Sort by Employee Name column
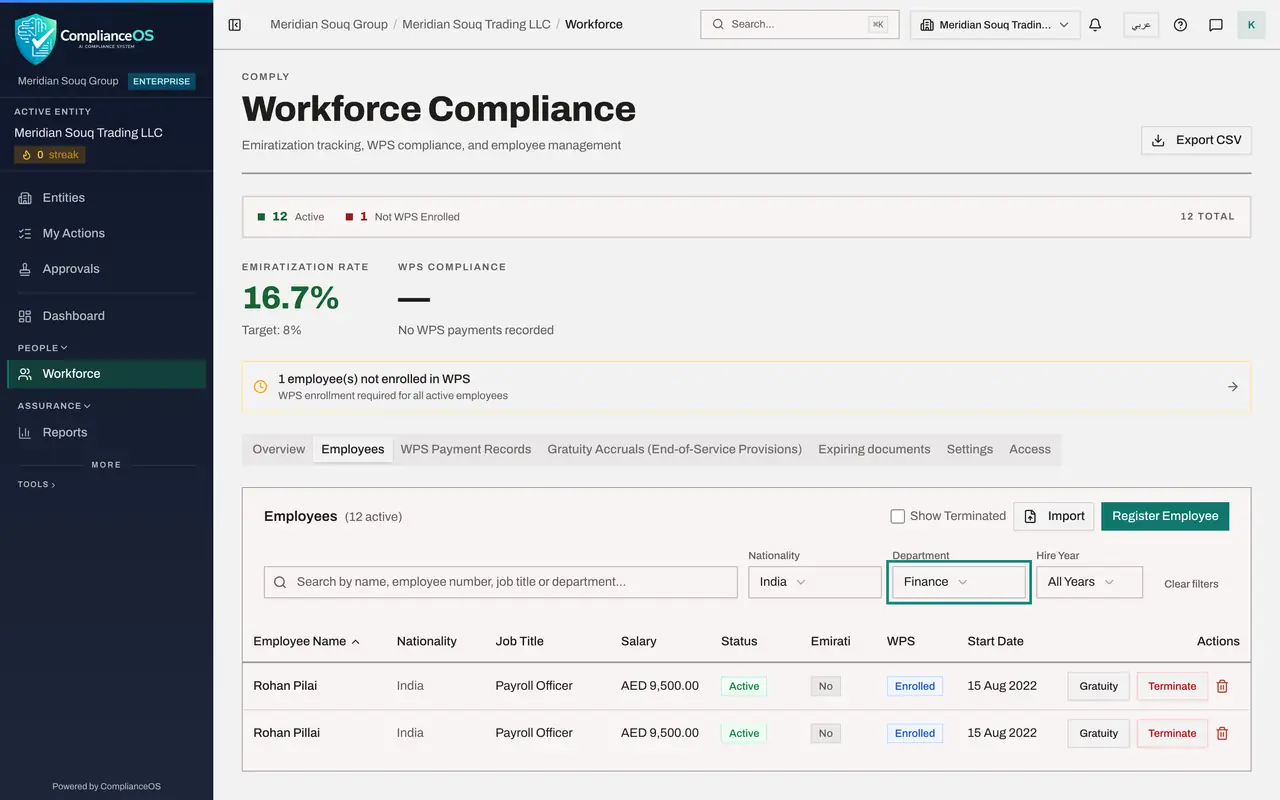 click(306, 641)
